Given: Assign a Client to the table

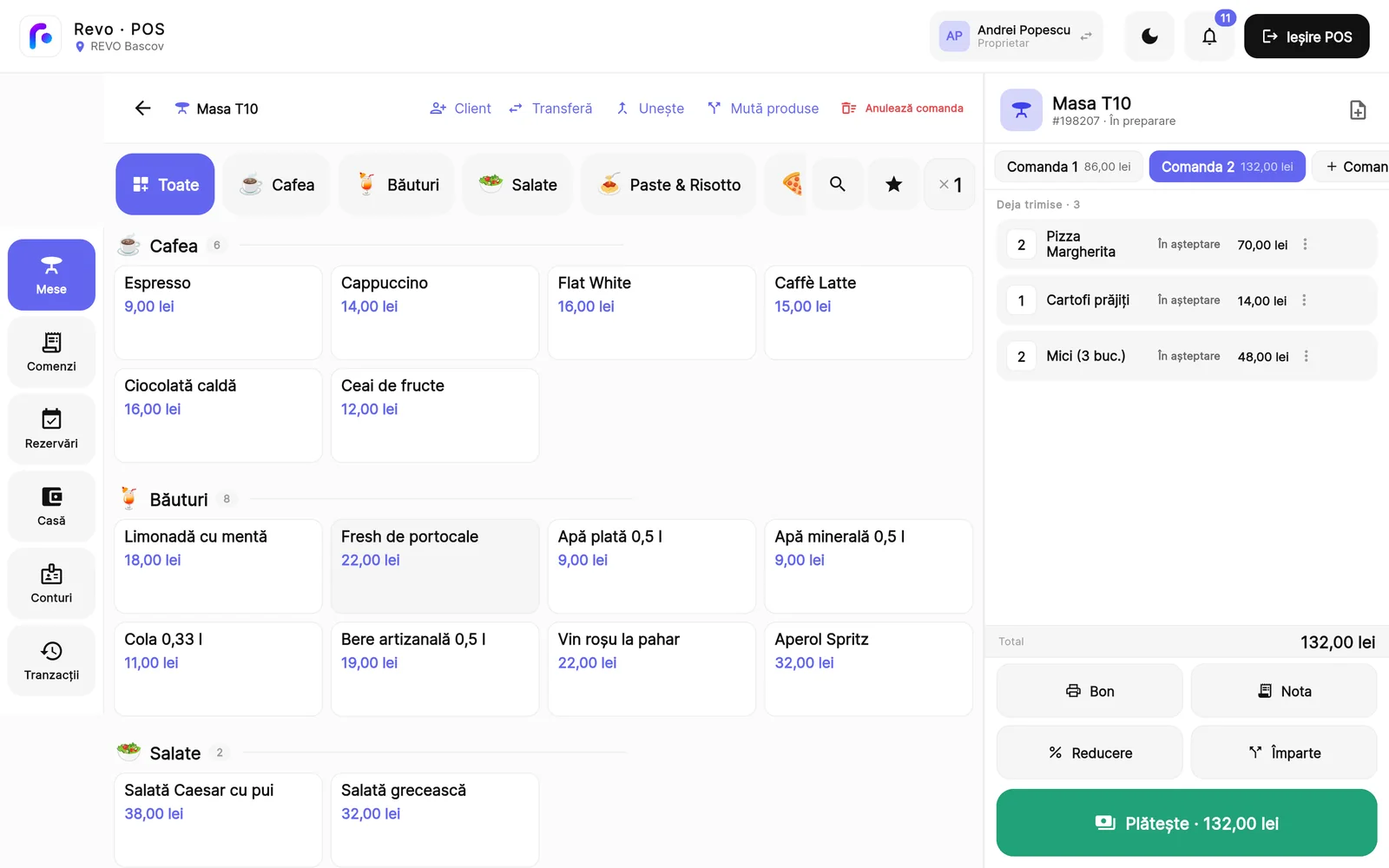Looking at the screenshot, I should pos(460,108).
